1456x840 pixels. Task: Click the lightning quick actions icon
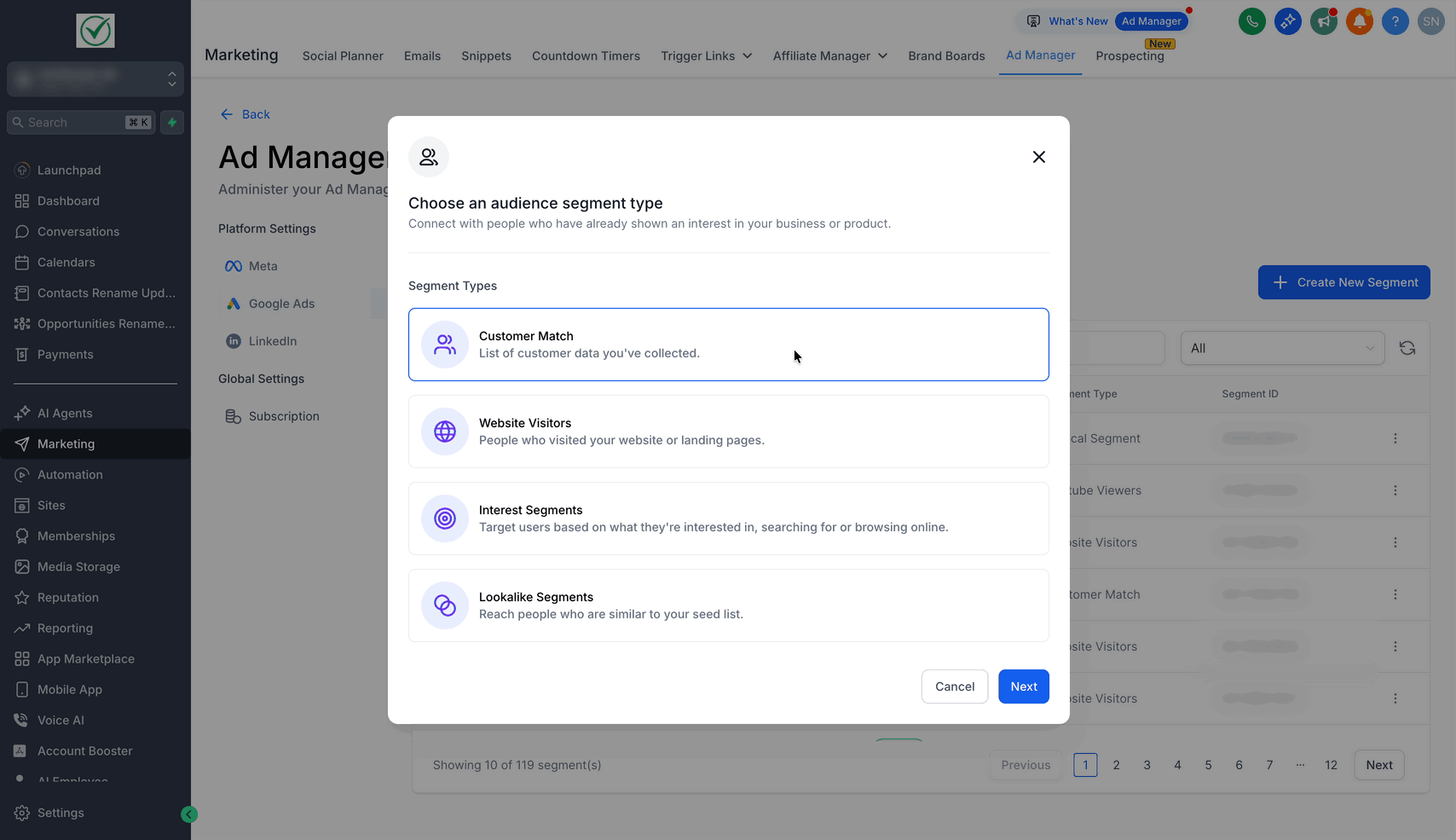pyautogui.click(x=172, y=123)
